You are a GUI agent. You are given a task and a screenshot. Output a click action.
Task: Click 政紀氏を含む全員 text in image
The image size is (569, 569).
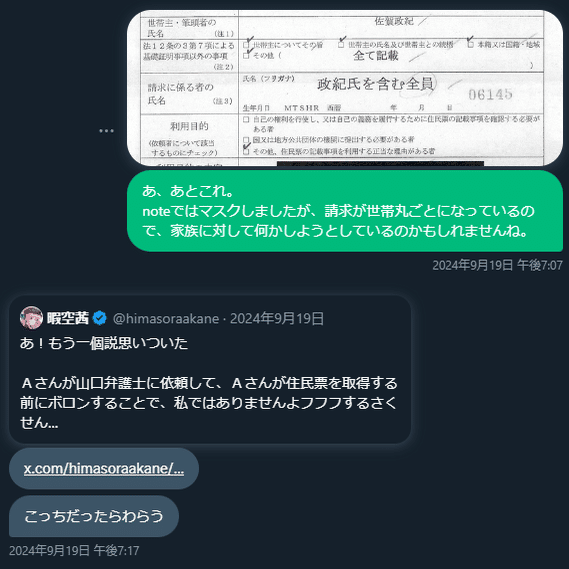(x=375, y=84)
